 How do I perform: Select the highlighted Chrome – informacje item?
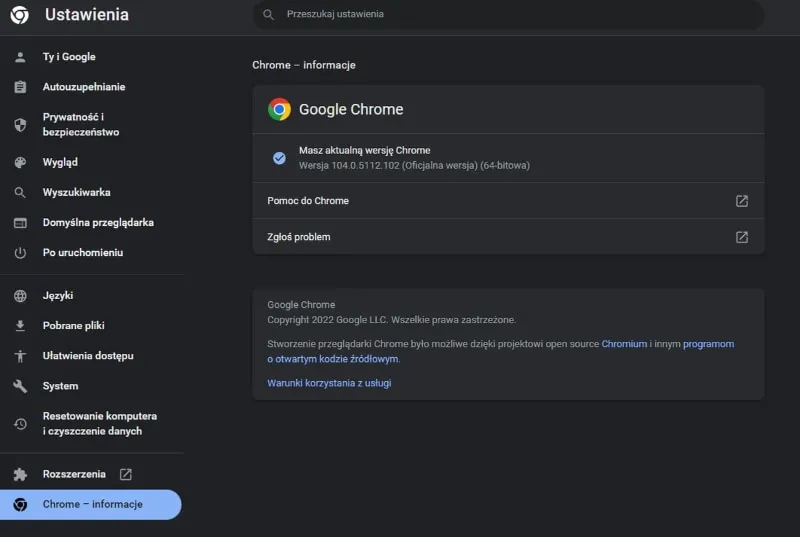tap(90, 504)
